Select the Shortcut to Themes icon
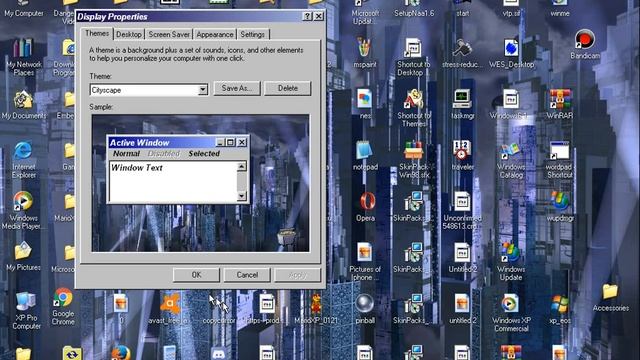 [x=413, y=108]
